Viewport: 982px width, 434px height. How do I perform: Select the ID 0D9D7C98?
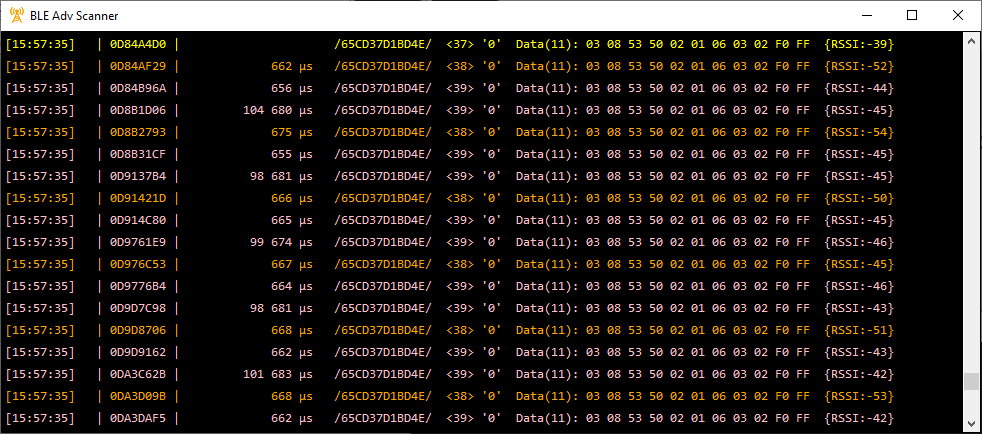tap(138, 308)
